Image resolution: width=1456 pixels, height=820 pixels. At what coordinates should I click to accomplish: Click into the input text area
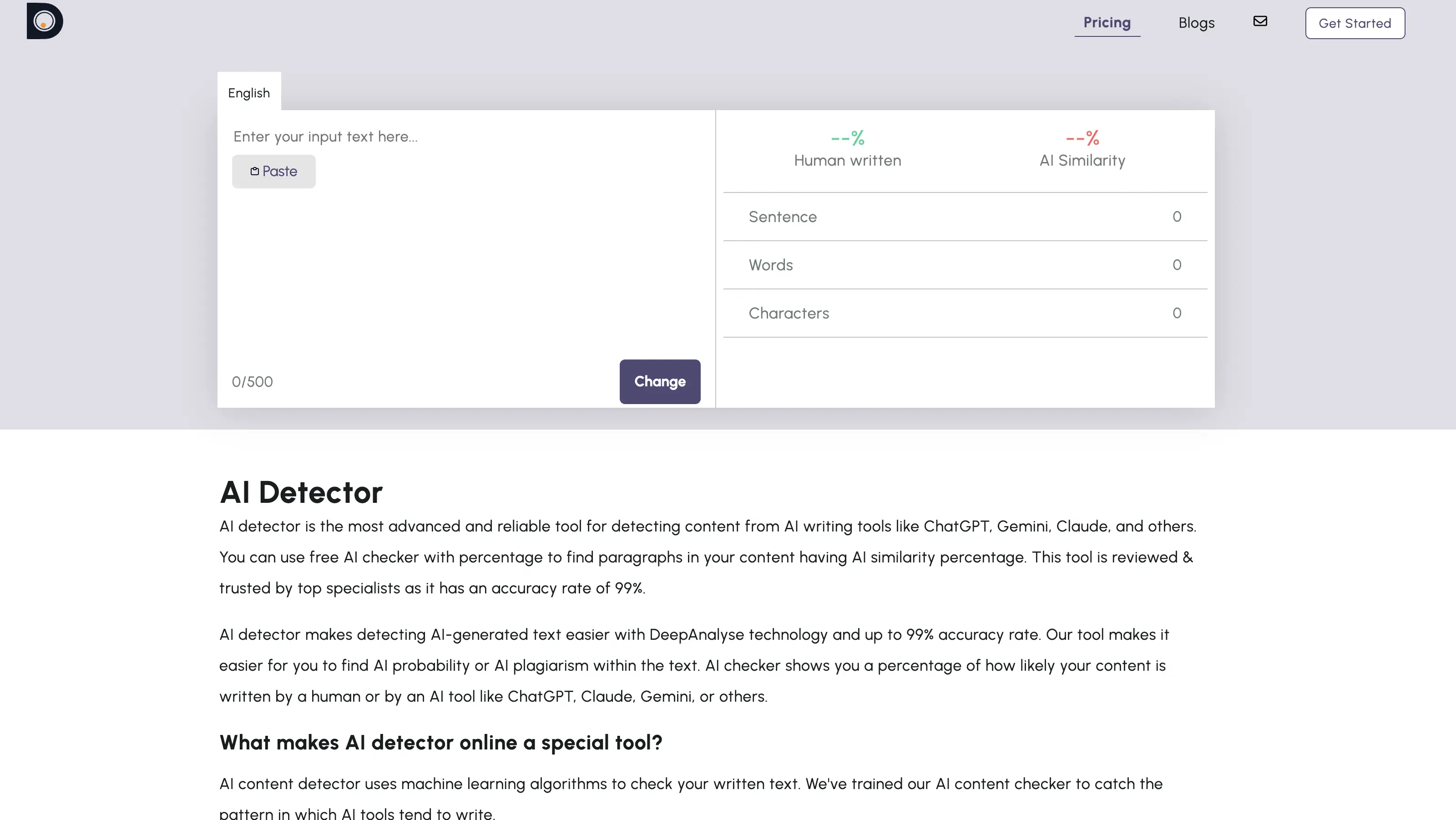coord(466,254)
